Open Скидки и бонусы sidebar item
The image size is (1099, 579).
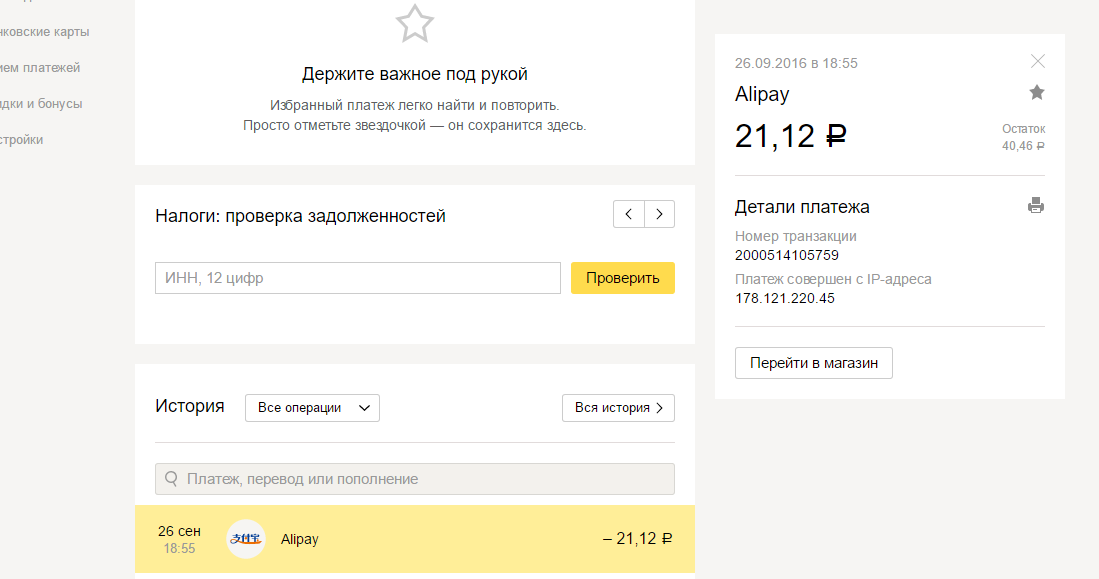[x=41, y=104]
